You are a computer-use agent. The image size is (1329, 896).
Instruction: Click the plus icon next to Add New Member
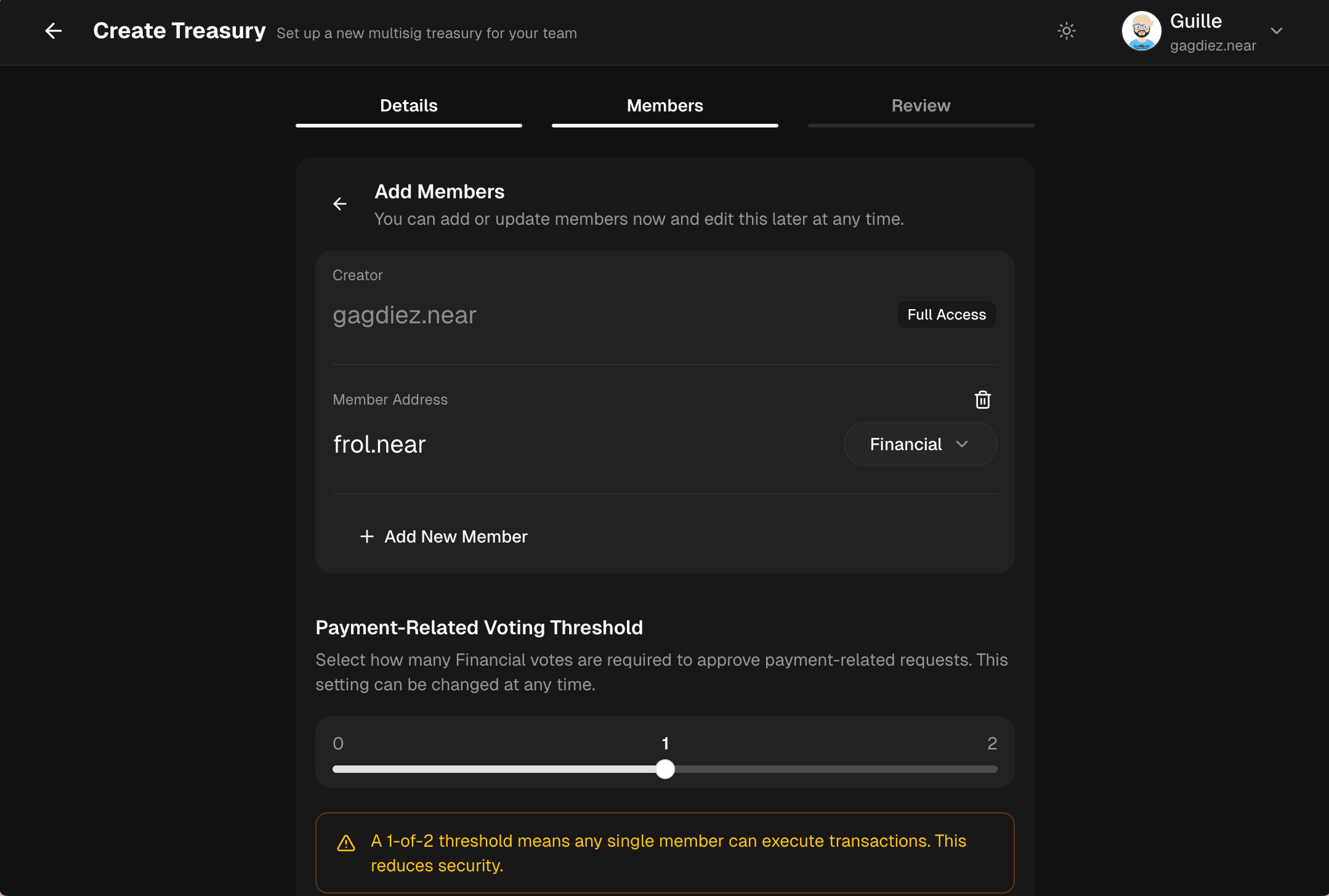(x=367, y=536)
